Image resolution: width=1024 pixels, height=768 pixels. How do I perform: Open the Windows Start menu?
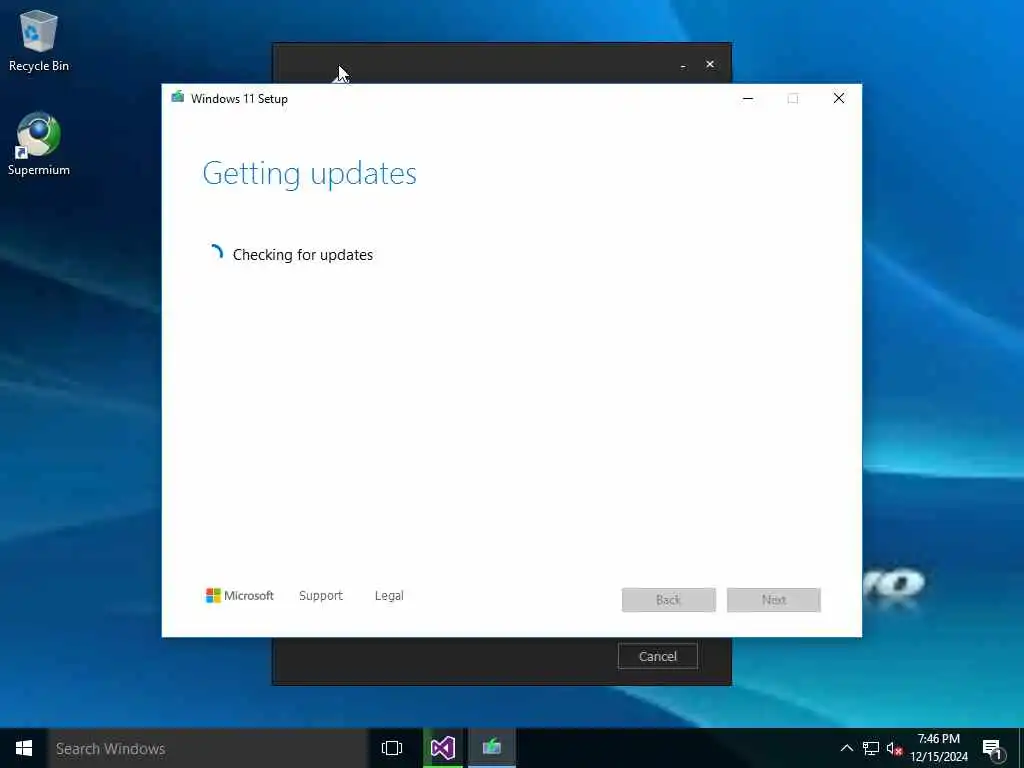tap(24, 748)
